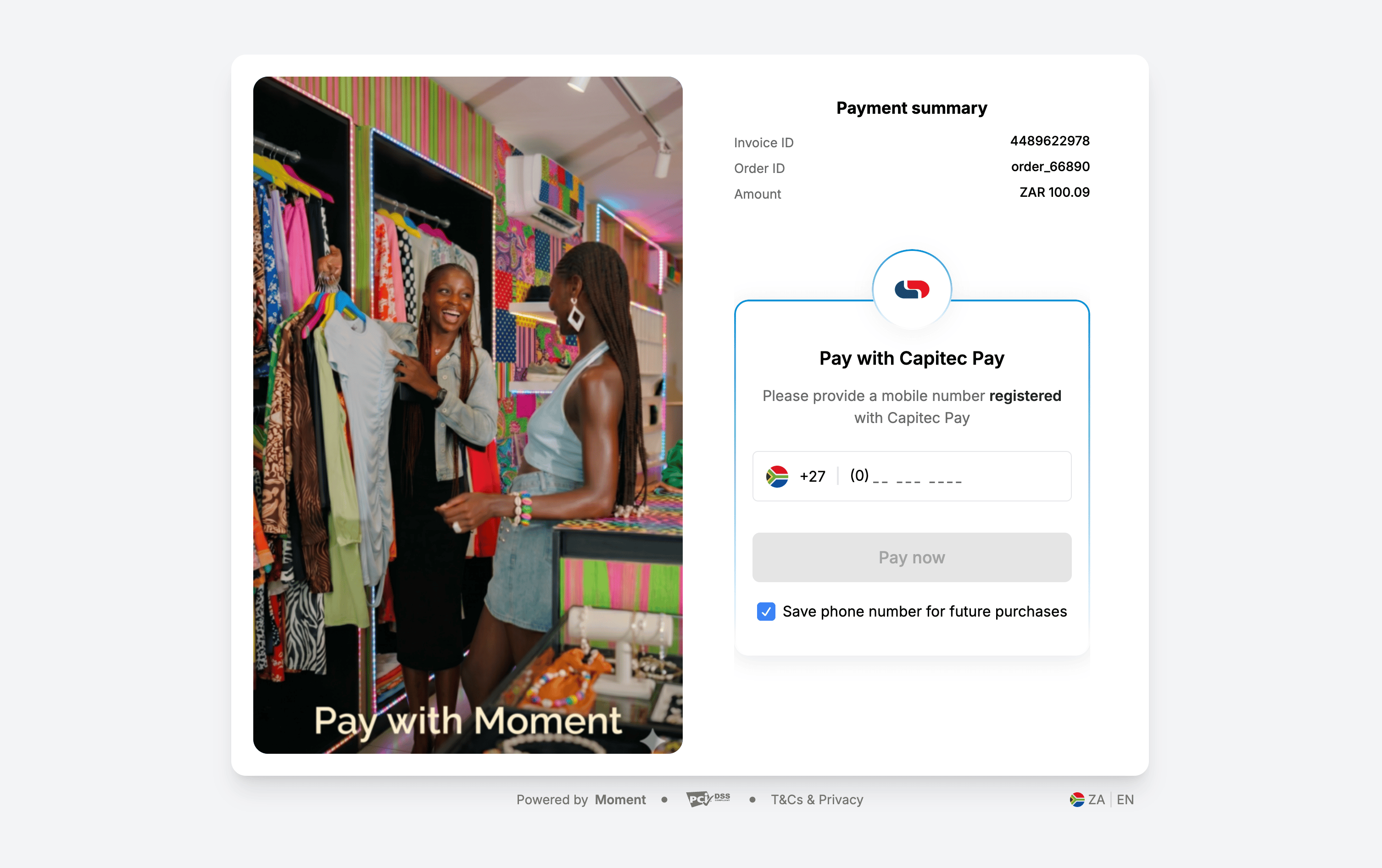Click the Pay now button
The height and width of the screenshot is (868, 1382).
click(x=911, y=557)
